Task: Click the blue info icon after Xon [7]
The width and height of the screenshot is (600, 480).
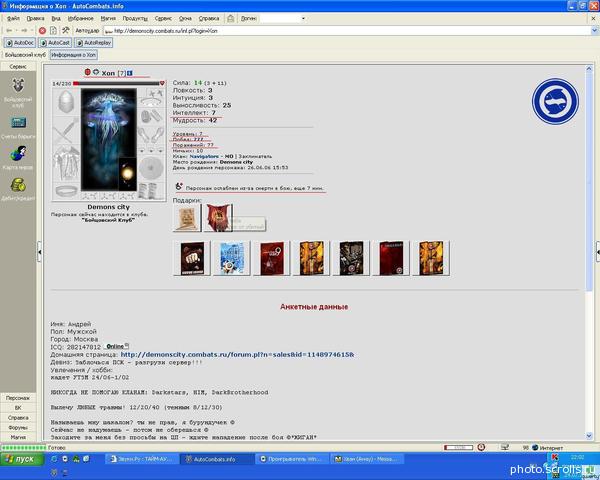Action: point(130,73)
